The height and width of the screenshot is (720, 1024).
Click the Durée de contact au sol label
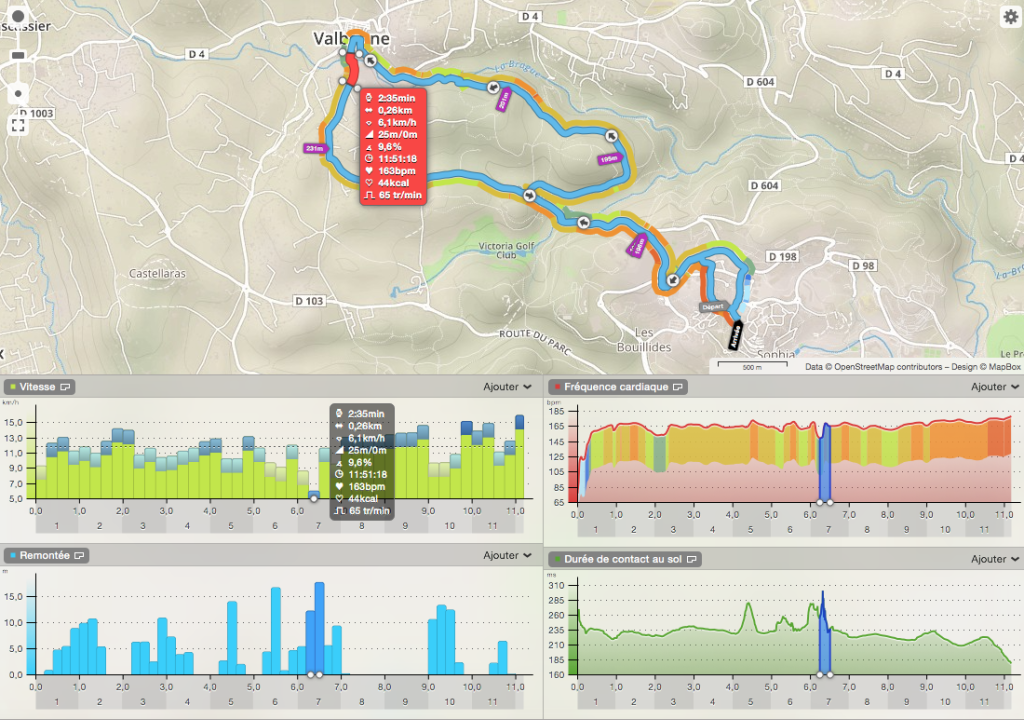tap(625, 559)
